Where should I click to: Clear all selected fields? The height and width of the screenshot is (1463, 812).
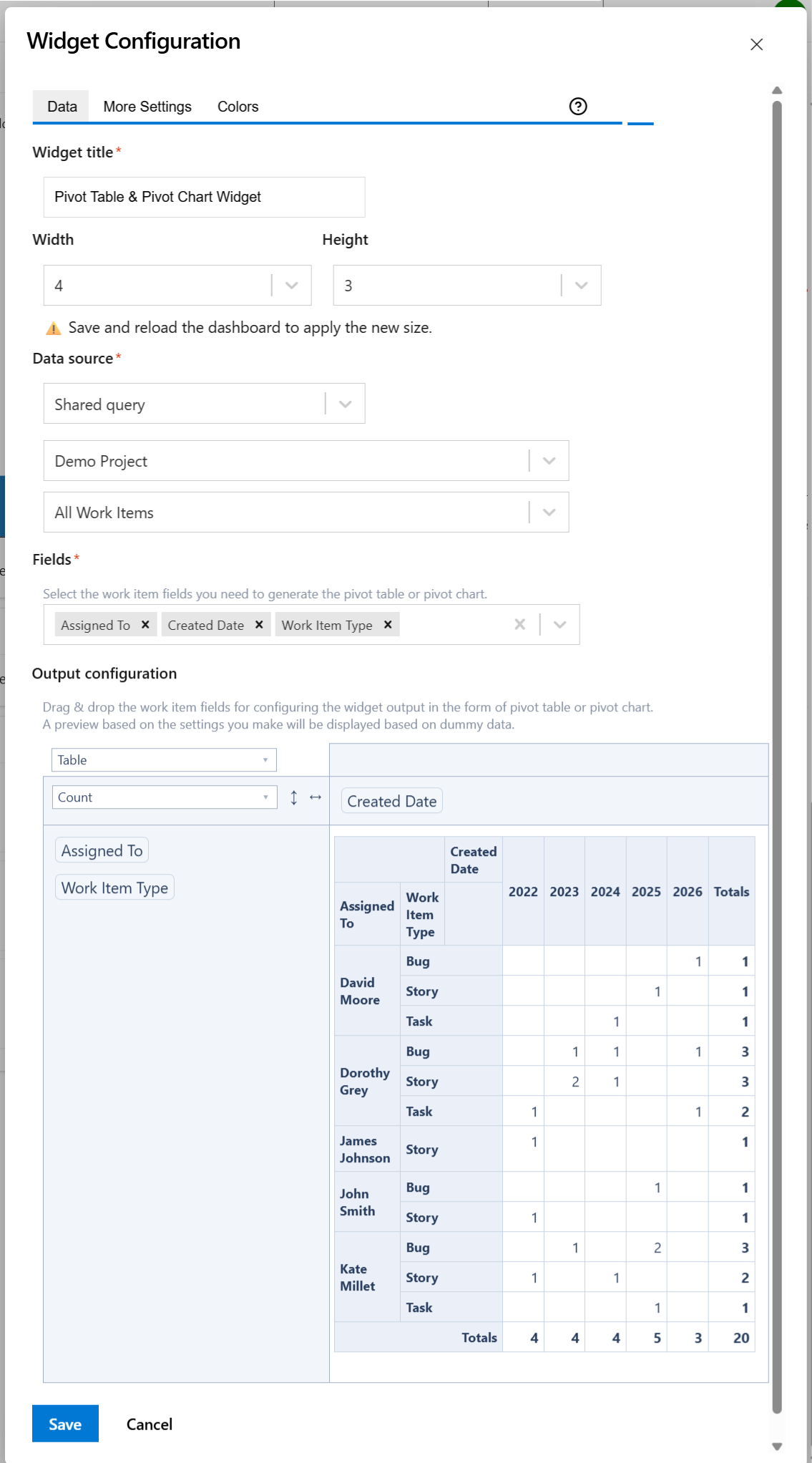(x=520, y=624)
